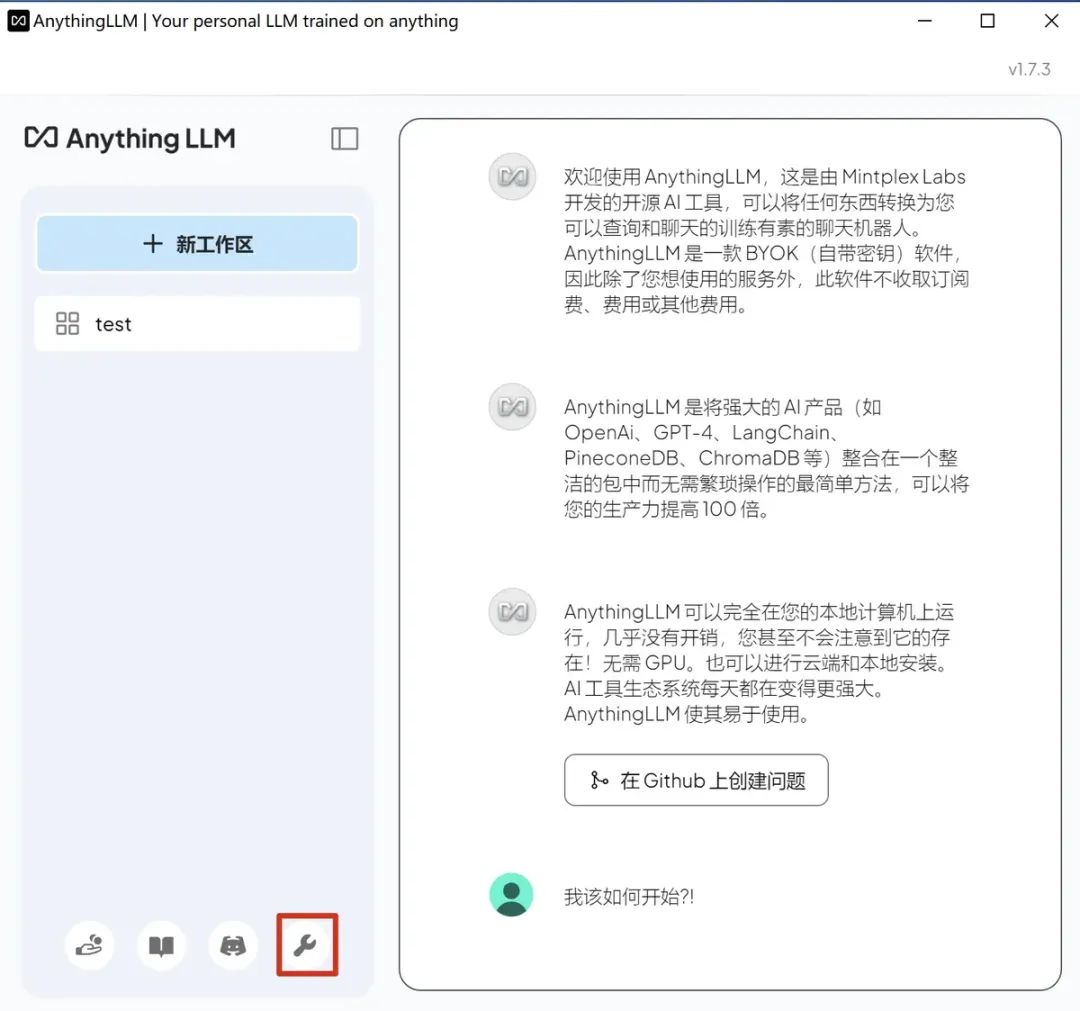Maximize the AnythingLLM window
1080x1011 pixels.
pyautogui.click(x=987, y=21)
